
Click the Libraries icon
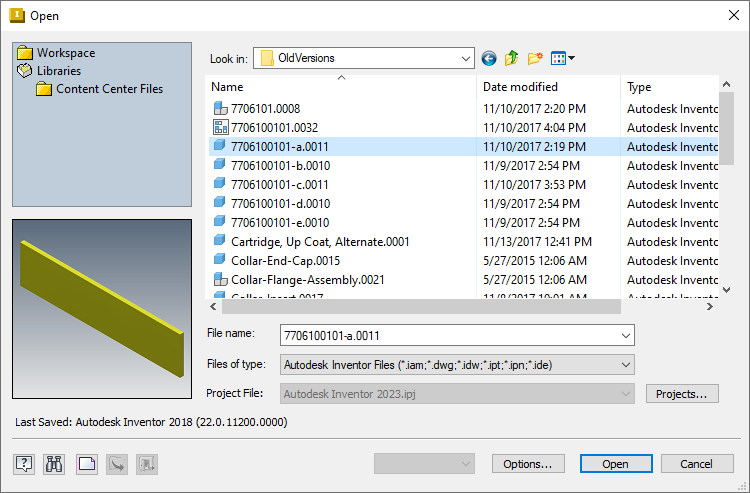(x=25, y=71)
